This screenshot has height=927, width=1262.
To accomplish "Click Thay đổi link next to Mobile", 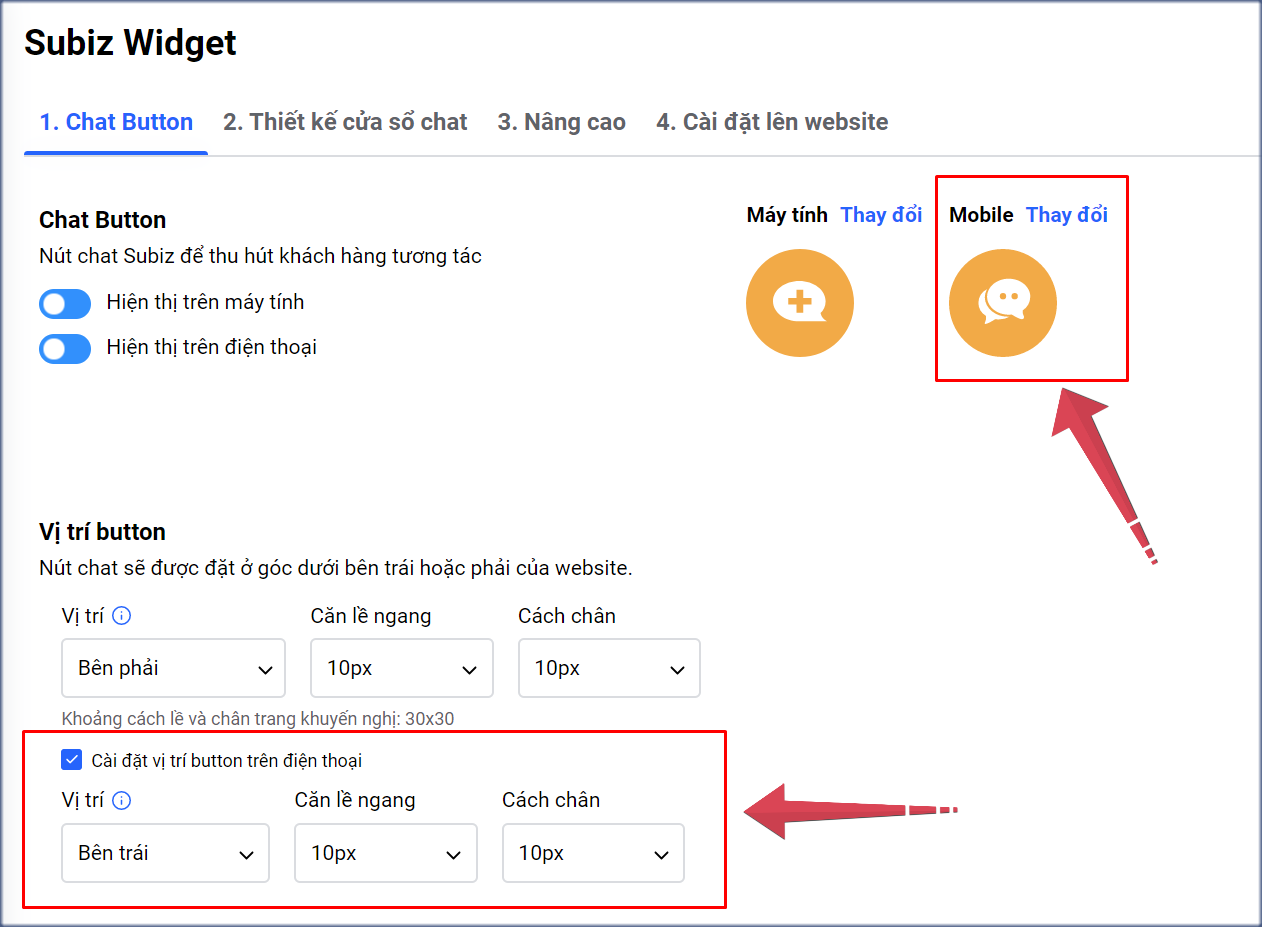I will pos(1066,215).
